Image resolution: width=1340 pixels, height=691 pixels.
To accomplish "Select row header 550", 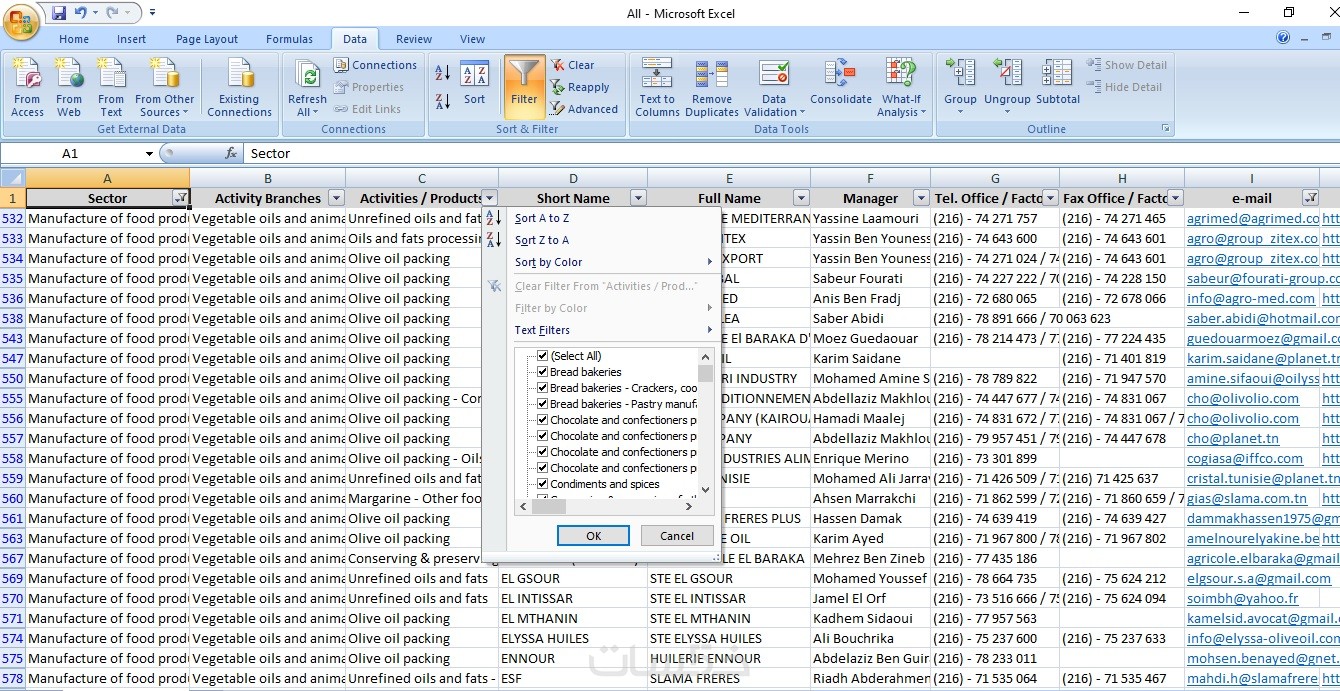I will point(12,378).
